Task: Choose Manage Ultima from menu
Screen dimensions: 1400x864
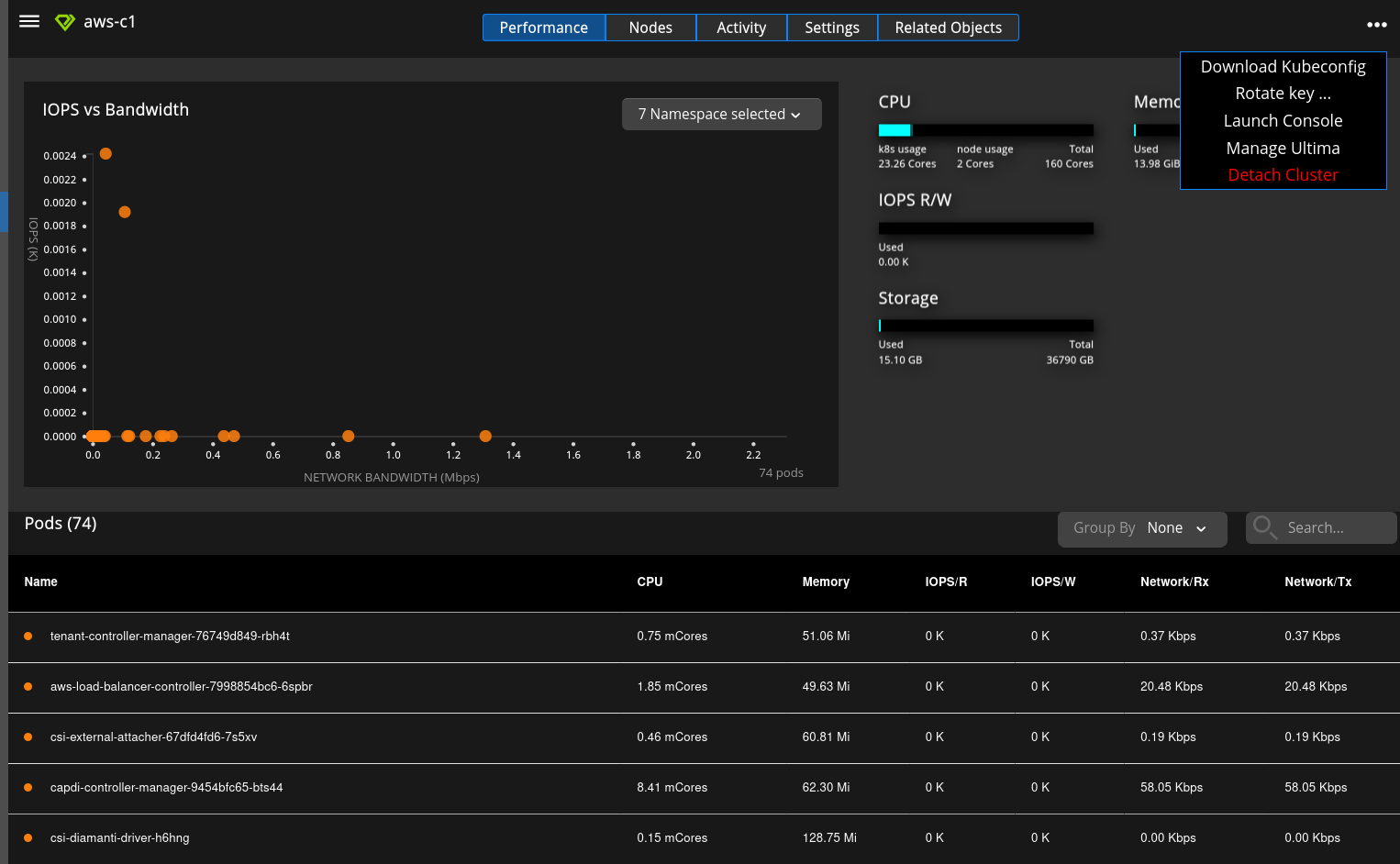Action: (1283, 149)
